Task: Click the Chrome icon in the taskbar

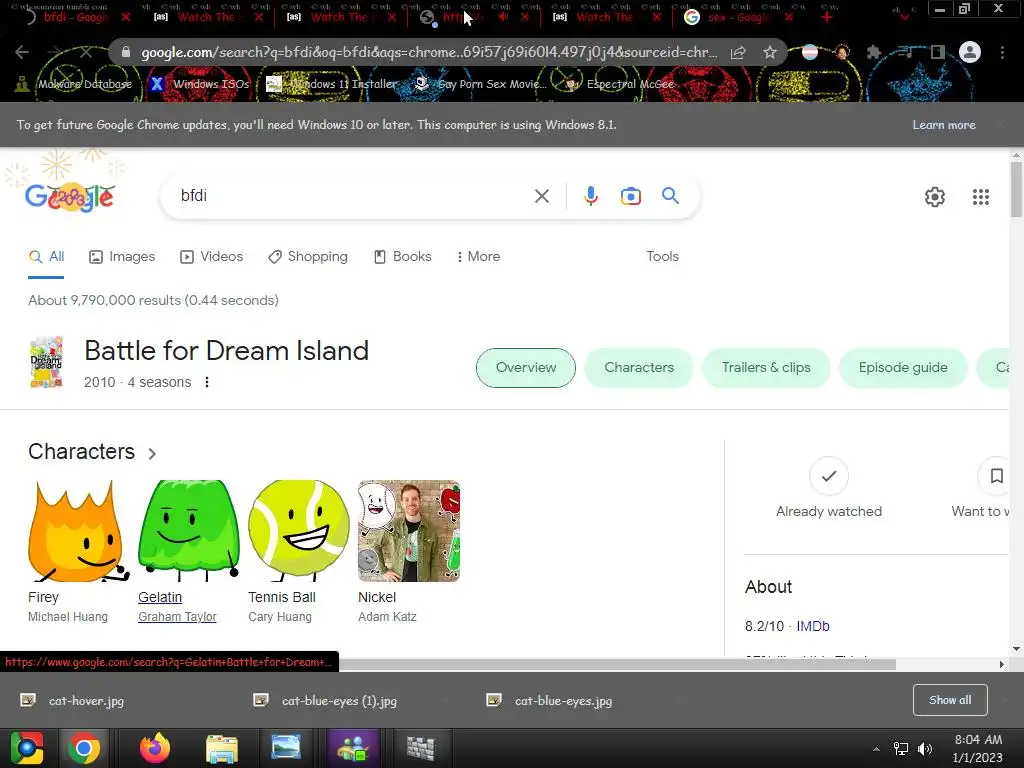Action: [84, 748]
